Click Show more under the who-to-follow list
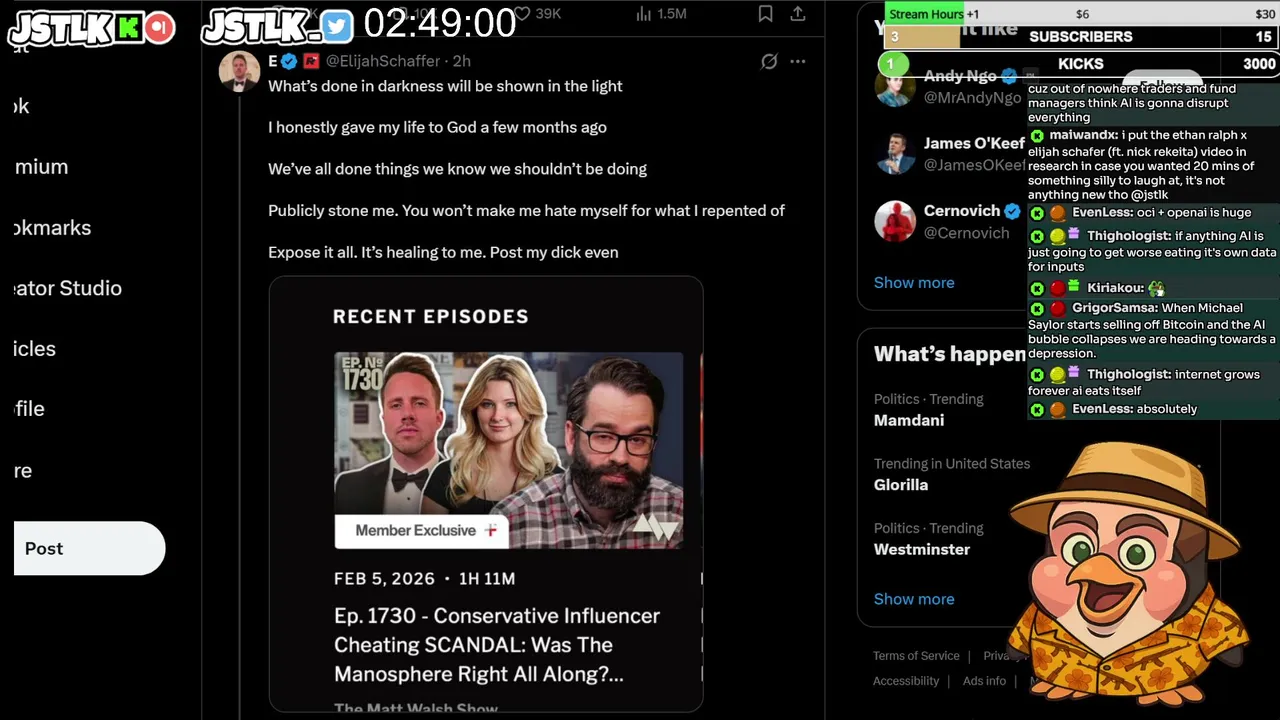 coord(914,282)
